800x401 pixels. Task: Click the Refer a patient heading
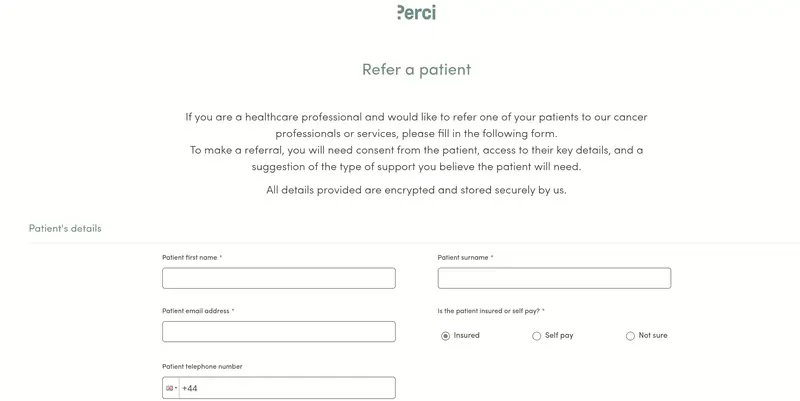point(416,69)
